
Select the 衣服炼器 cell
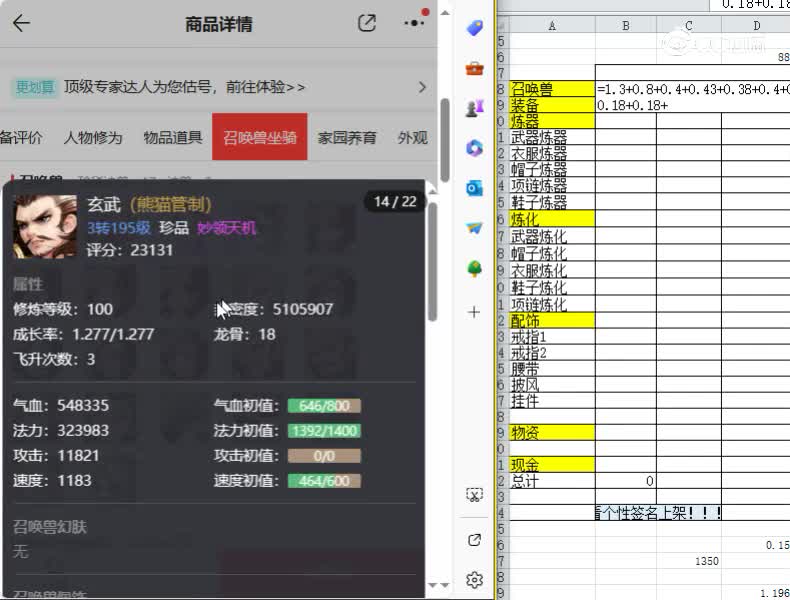pos(552,153)
